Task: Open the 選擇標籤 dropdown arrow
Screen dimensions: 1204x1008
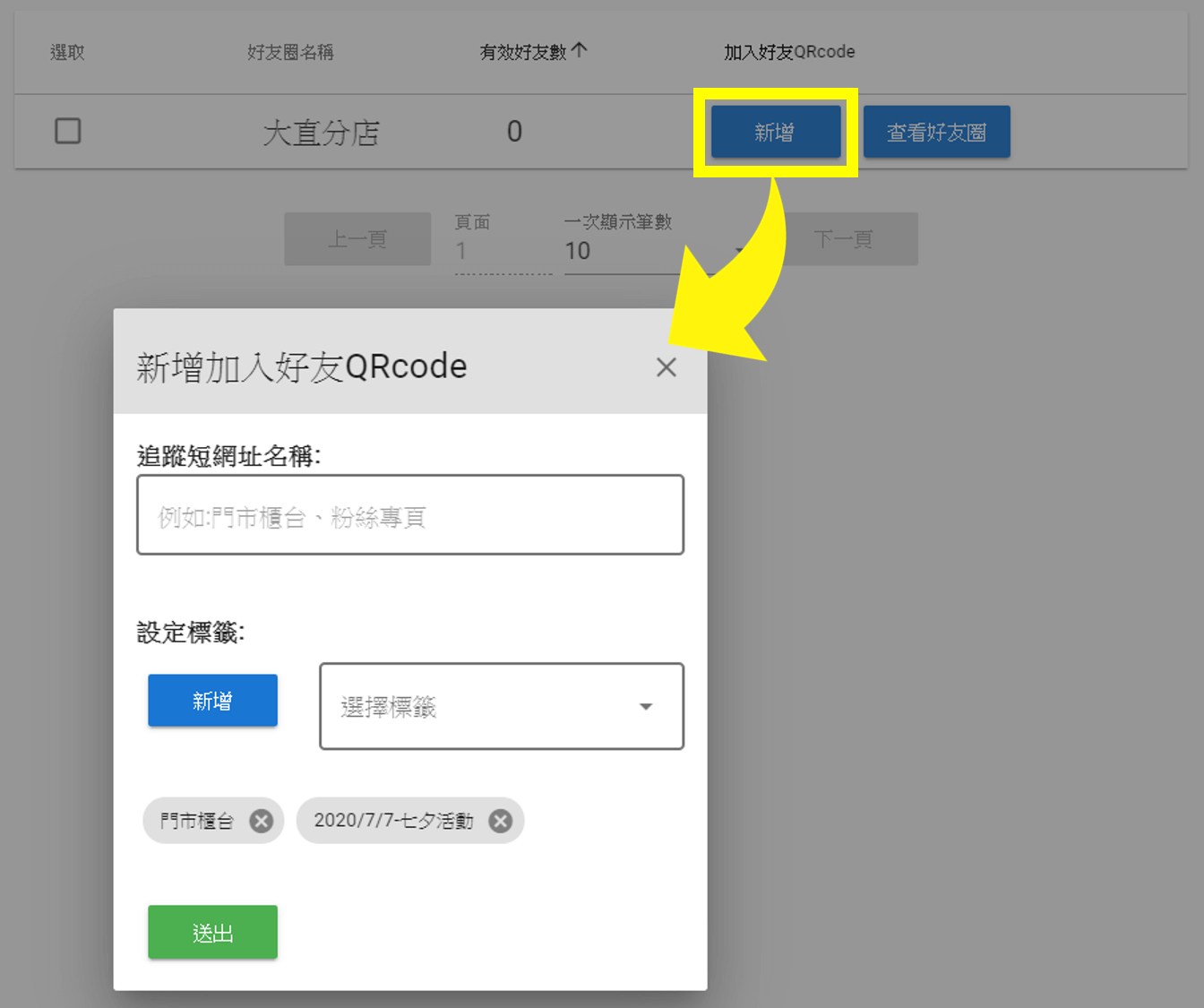Action: tap(646, 706)
